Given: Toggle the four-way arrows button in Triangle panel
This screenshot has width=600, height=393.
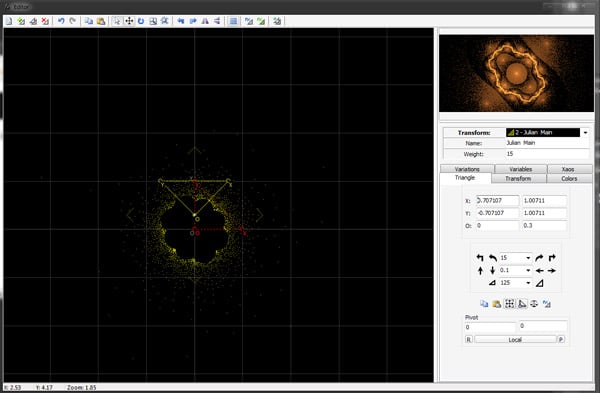Looking at the screenshot, I should [x=509, y=304].
